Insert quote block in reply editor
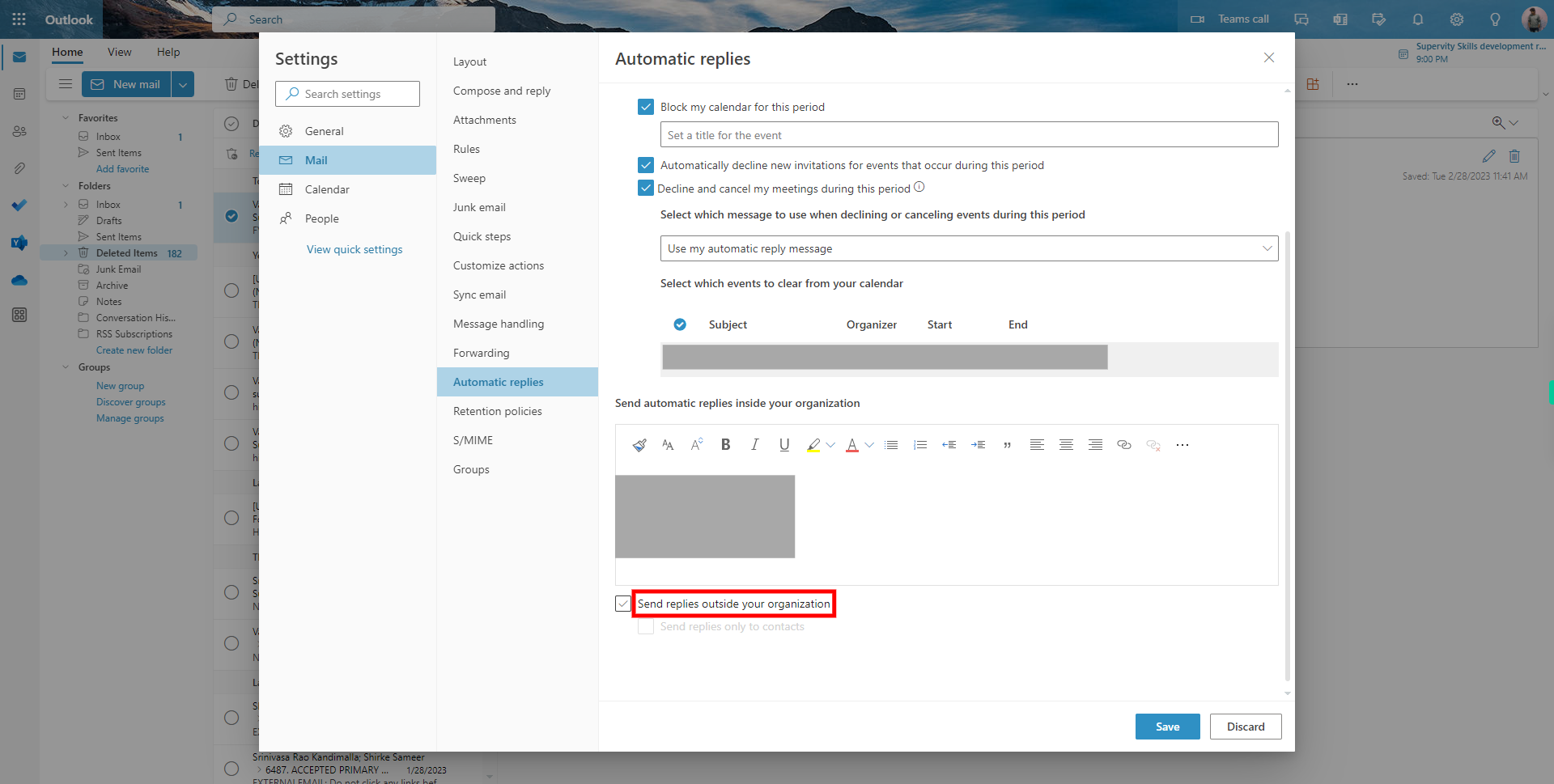 (x=1008, y=445)
